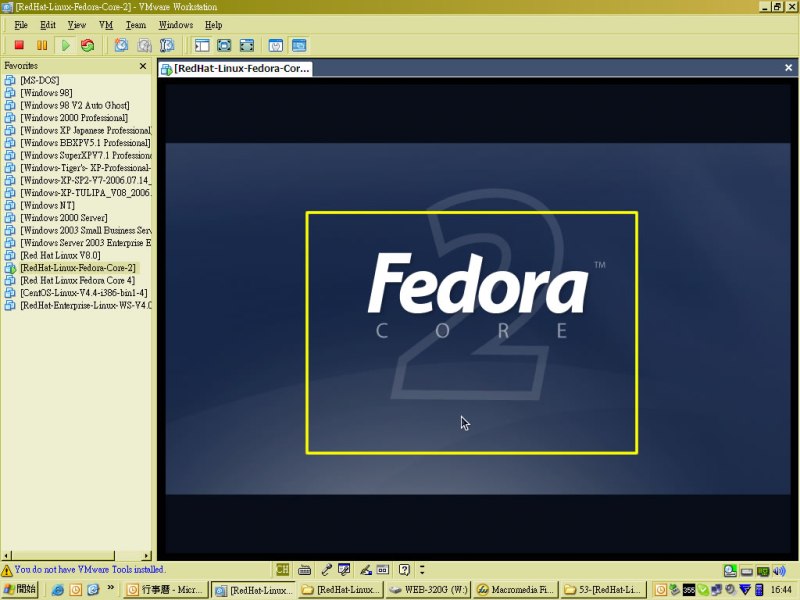
Task: Open the VM menu
Action: tap(106, 25)
